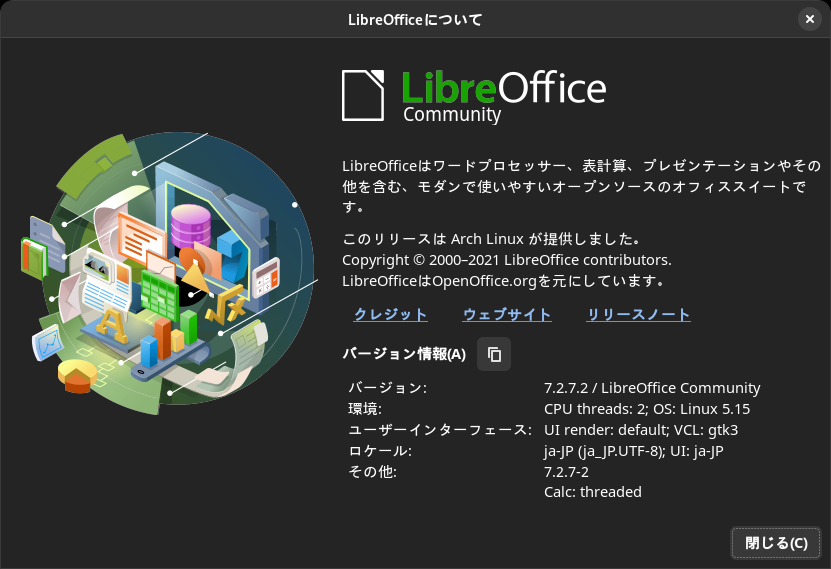Viewport: 831px width, 569px height.
Task: Click the OpenOffice.org based-on line
Action: tap(503, 281)
